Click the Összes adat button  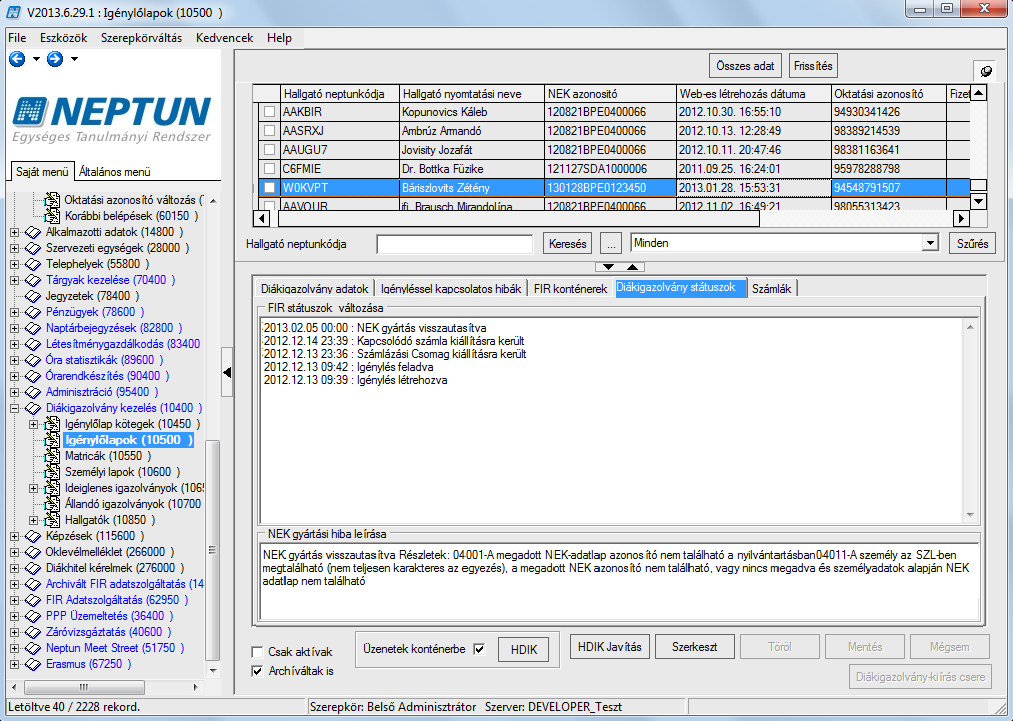(x=745, y=66)
